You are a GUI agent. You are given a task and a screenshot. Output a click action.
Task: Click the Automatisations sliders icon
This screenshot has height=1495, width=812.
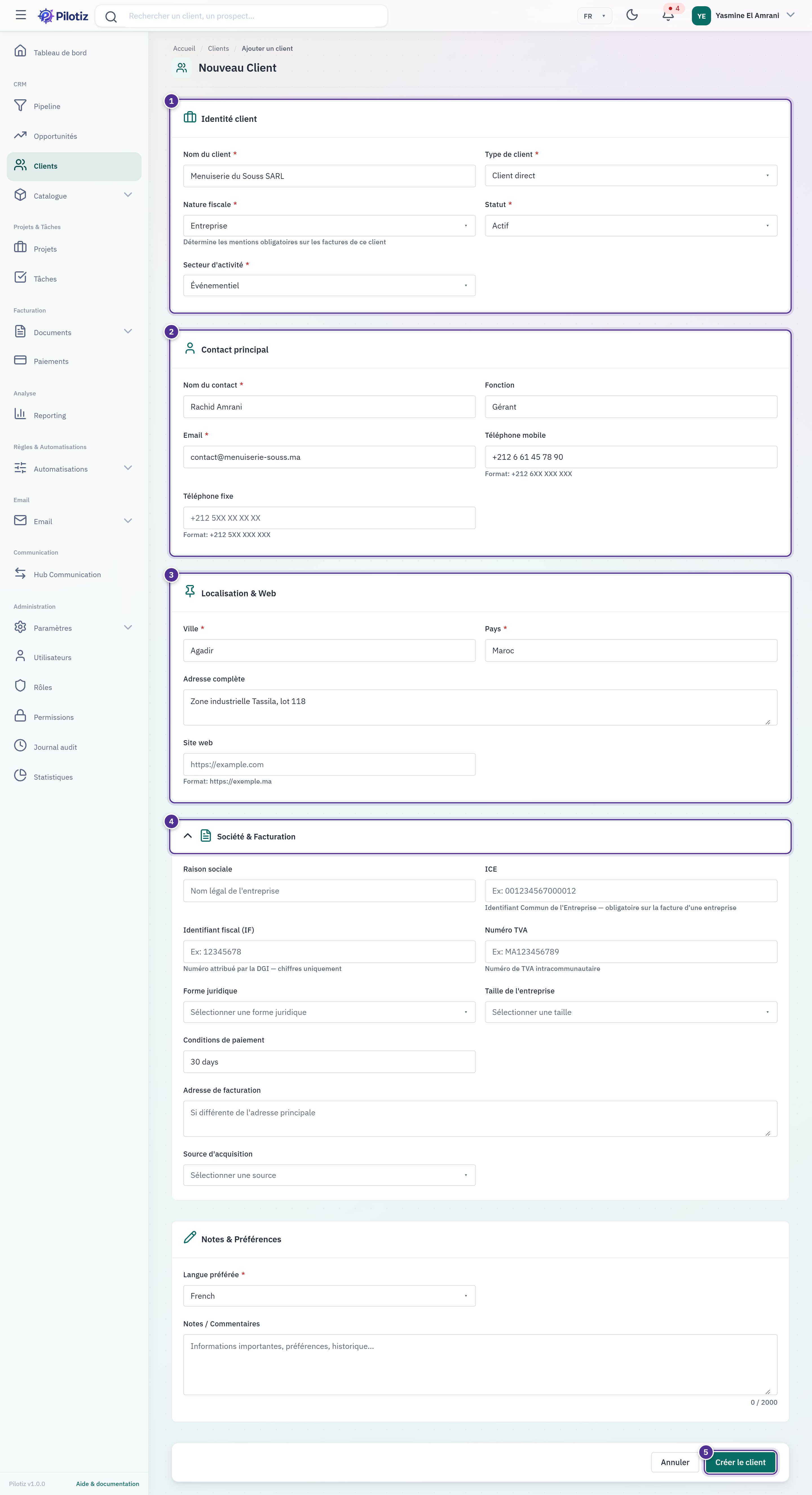20,468
